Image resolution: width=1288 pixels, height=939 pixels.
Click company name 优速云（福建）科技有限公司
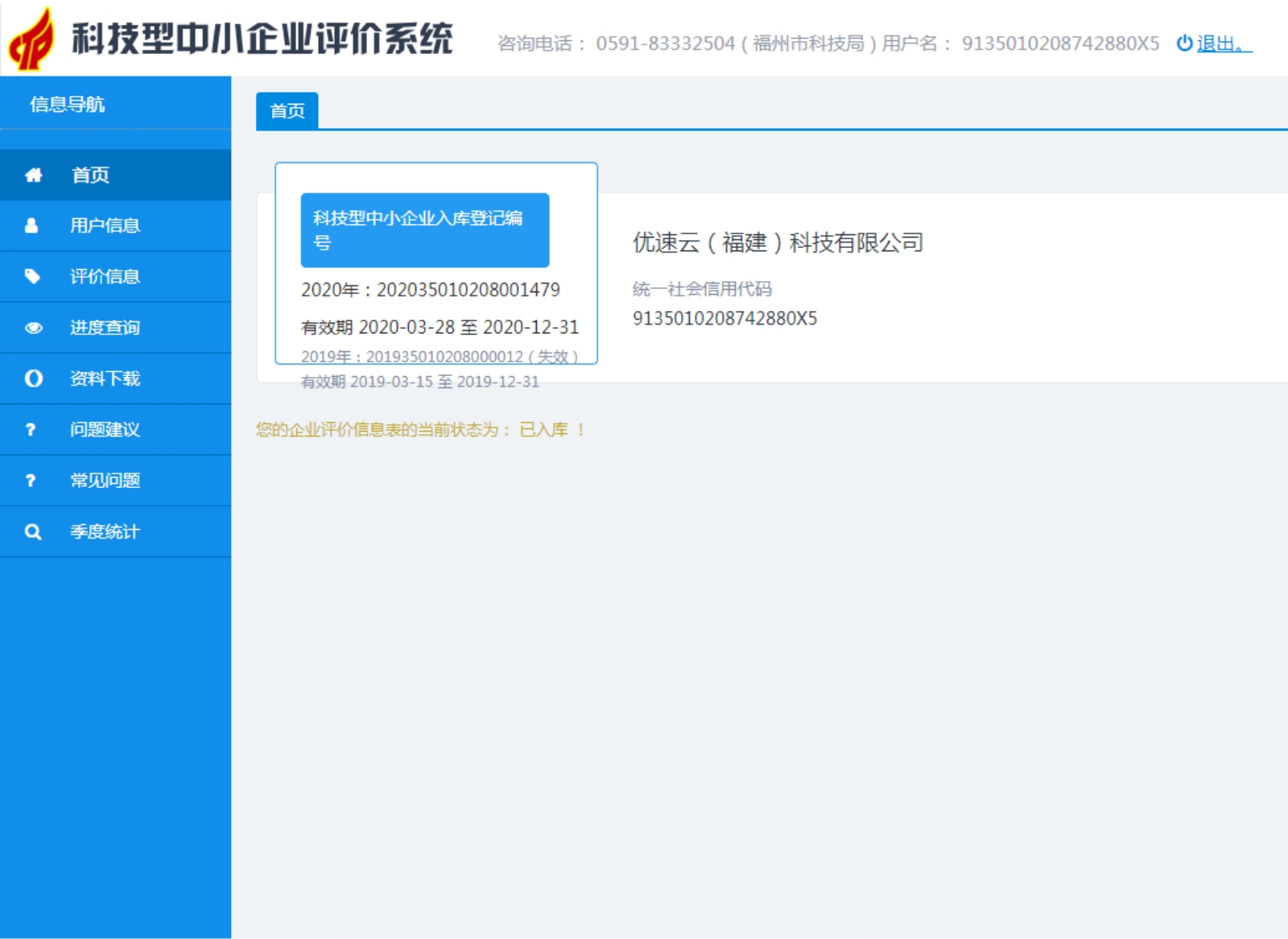coord(778,242)
